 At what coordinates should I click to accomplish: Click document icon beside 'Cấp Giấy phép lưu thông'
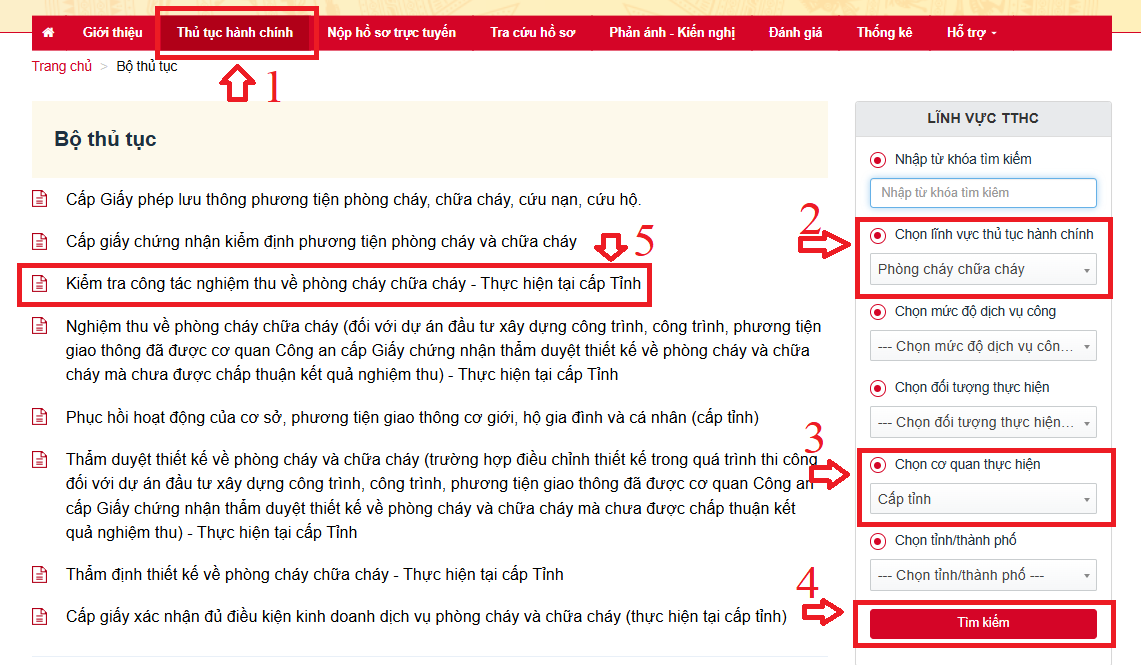[40, 199]
